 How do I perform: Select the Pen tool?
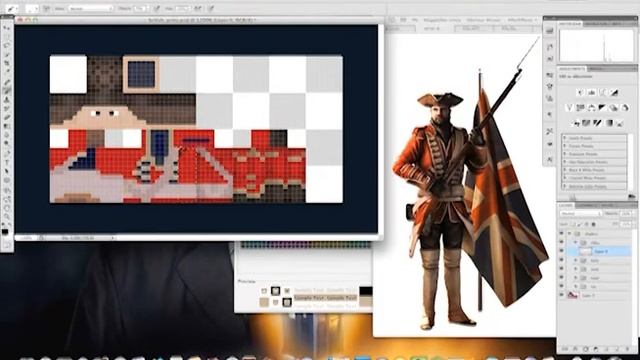click(x=7, y=153)
